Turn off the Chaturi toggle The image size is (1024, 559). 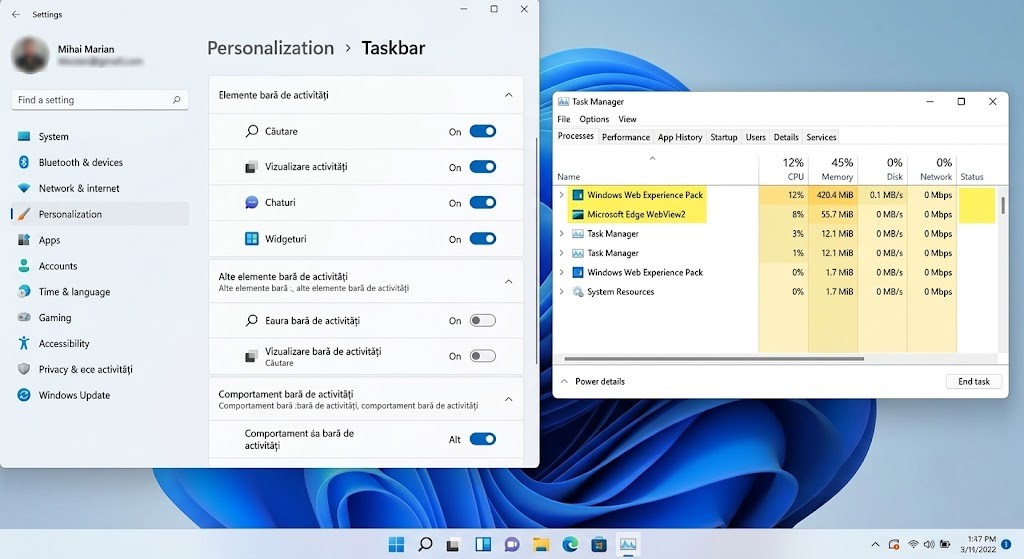click(483, 202)
